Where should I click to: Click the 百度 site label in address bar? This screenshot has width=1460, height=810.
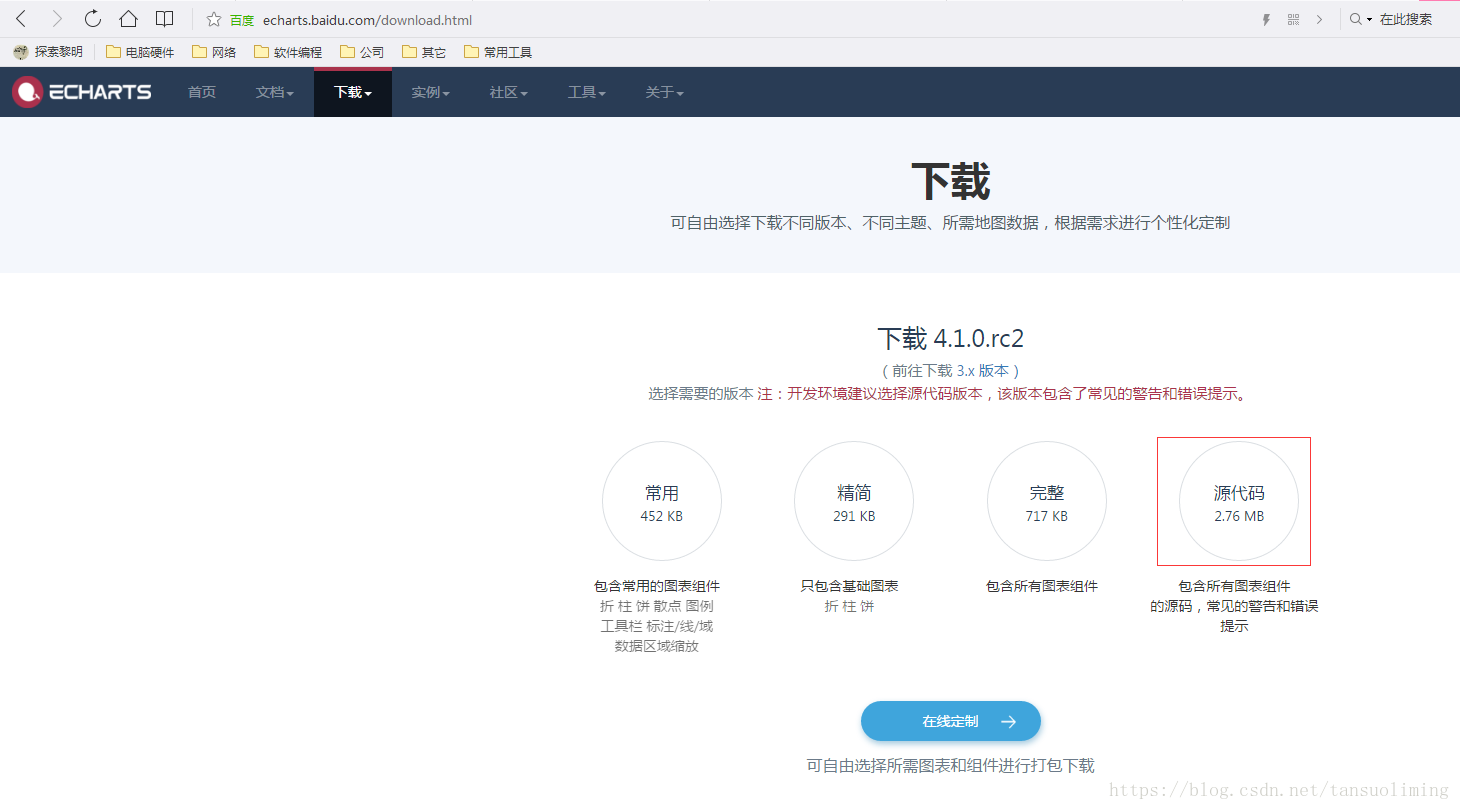242,20
